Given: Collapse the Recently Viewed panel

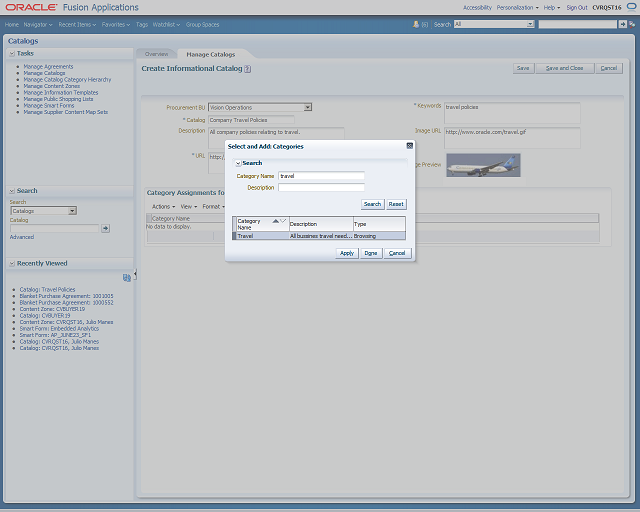Looking at the screenshot, I should 12,263.
